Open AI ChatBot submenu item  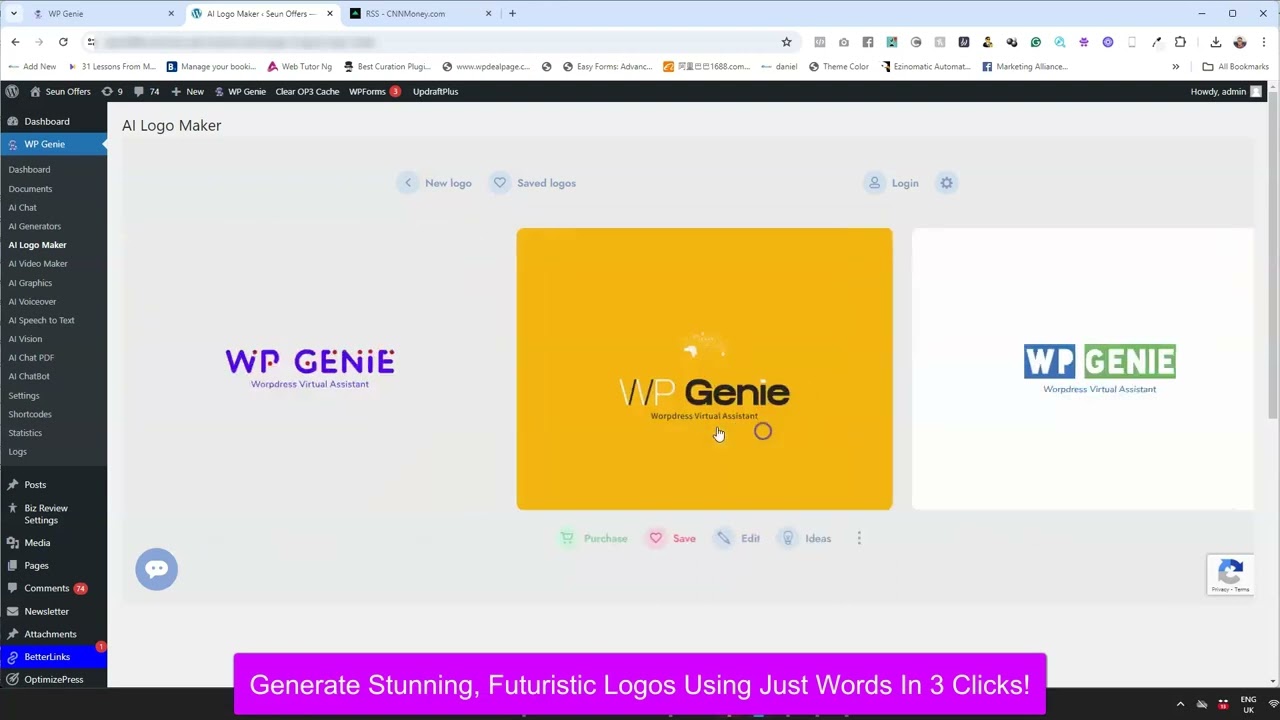pos(29,376)
